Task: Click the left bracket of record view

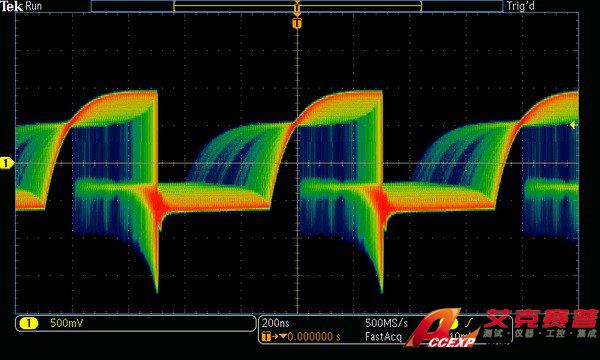Action: click(x=175, y=6)
